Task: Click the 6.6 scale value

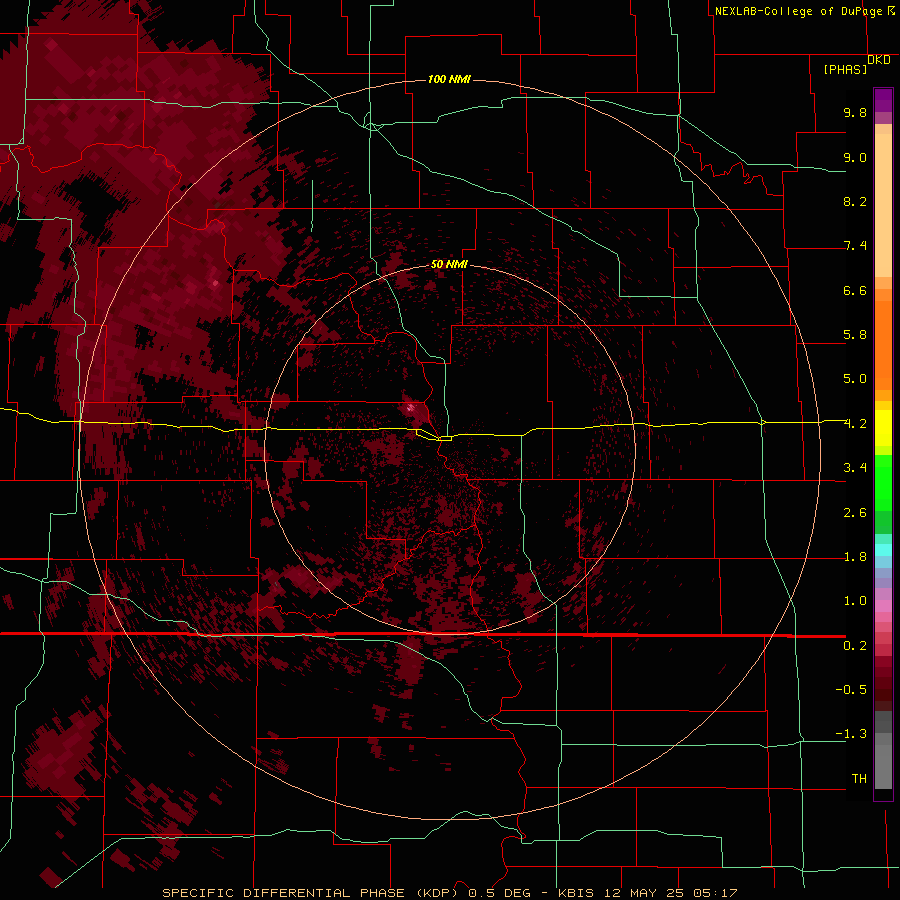Action: (x=855, y=290)
